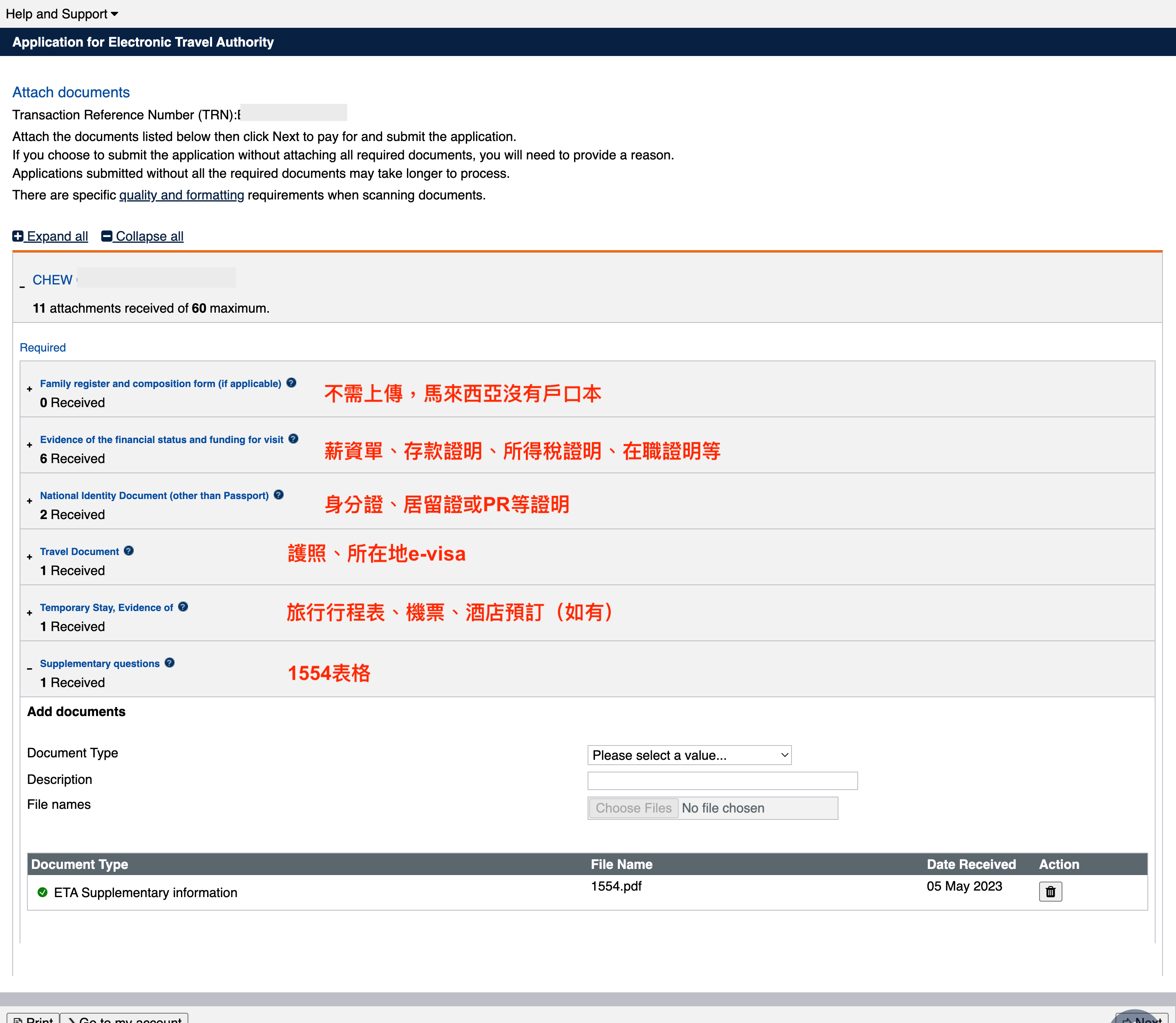
Task: Expand the Family register section
Action: pyautogui.click(x=30, y=390)
